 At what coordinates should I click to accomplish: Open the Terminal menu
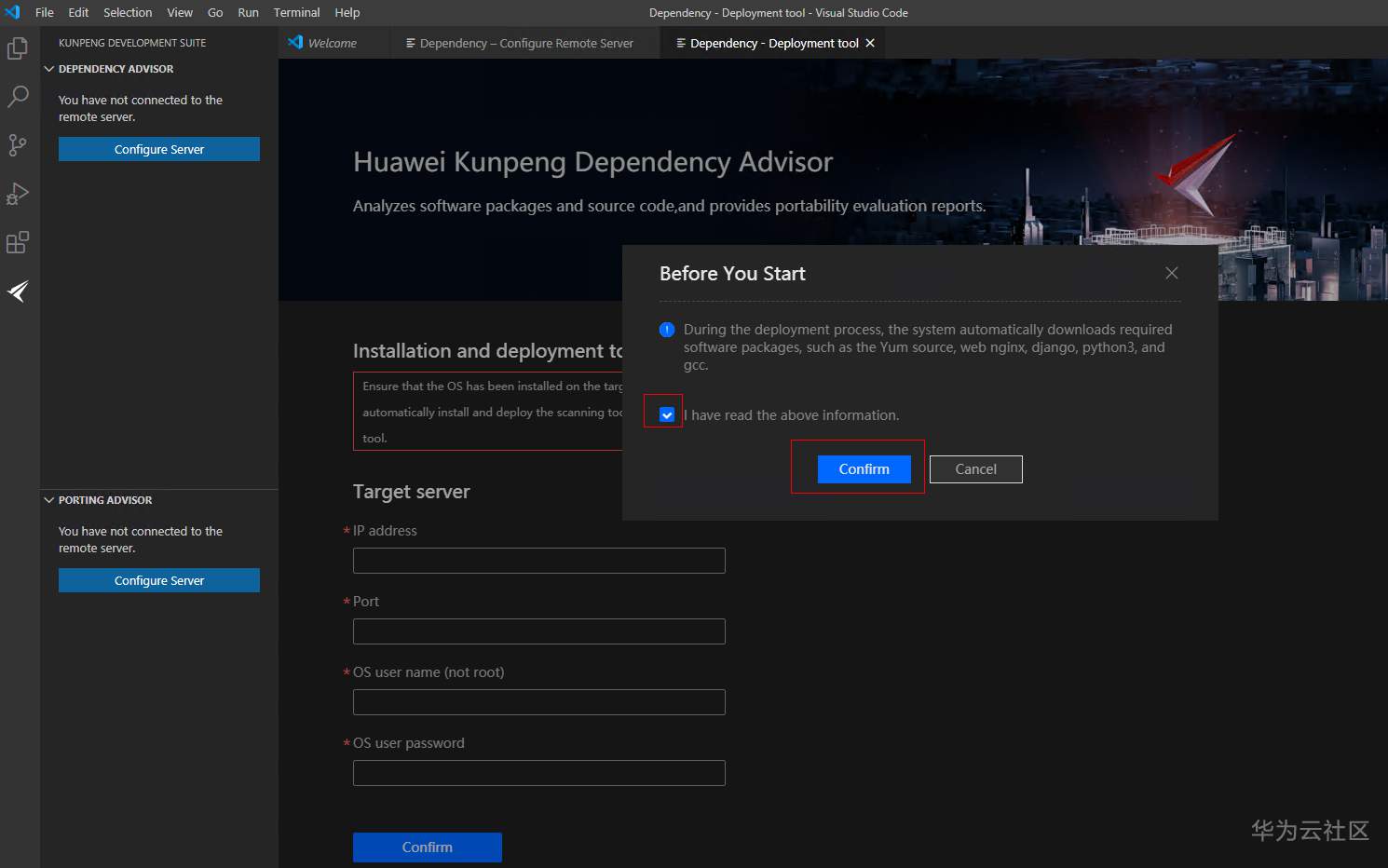296,12
